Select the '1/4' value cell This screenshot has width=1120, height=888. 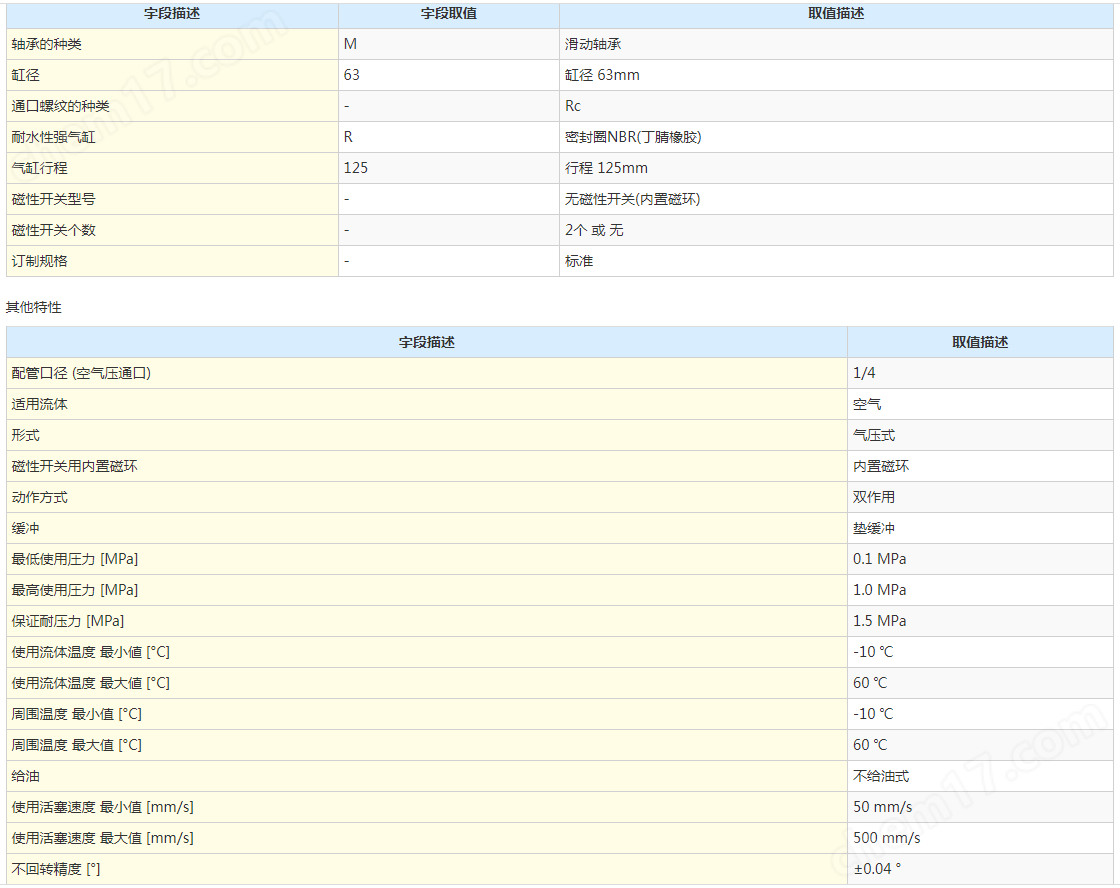tap(980, 373)
